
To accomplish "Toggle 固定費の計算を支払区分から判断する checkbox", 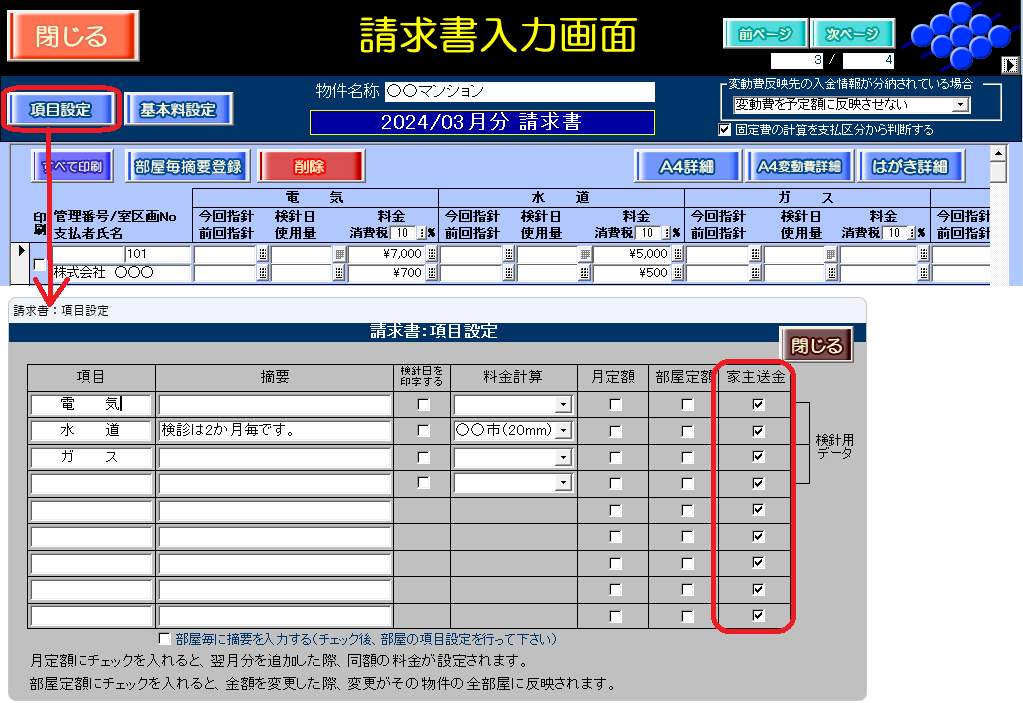I will (725, 129).
